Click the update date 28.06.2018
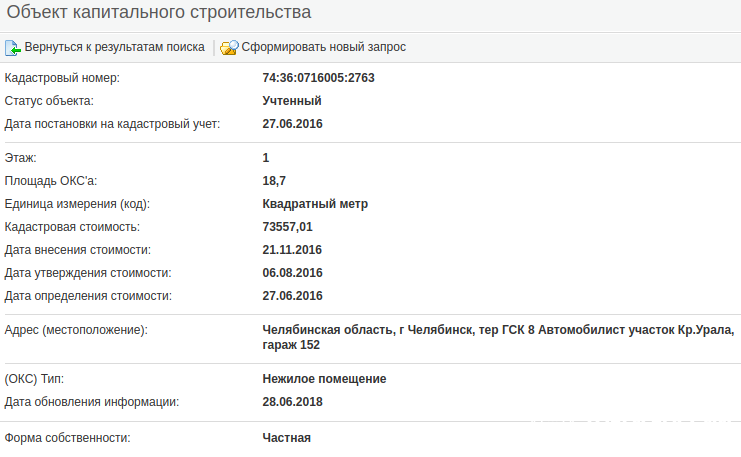The width and height of the screenshot is (741, 457). click(x=293, y=402)
